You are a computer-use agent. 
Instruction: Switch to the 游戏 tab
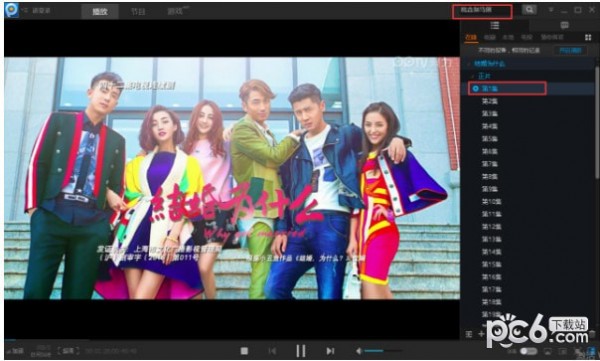click(176, 11)
